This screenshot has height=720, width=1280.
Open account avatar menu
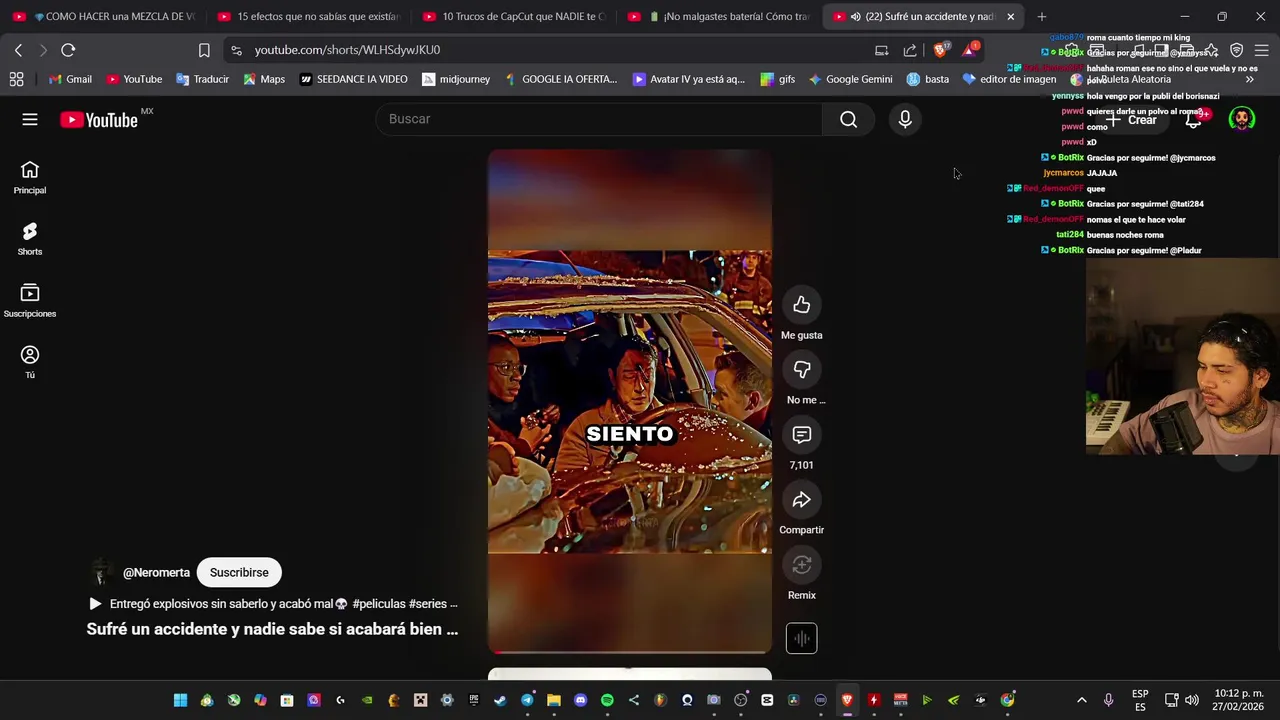[x=1241, y=119]
